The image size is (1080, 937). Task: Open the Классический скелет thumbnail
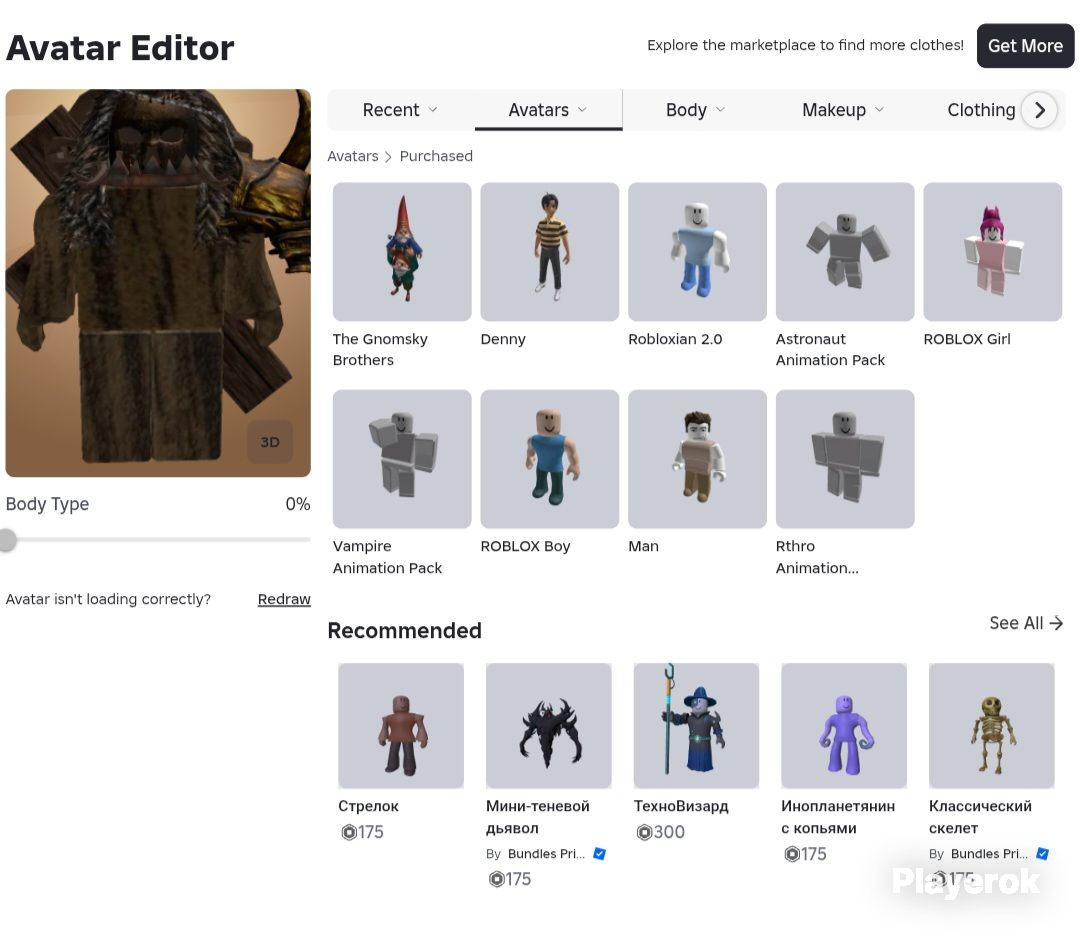click(x=991, y=725)
